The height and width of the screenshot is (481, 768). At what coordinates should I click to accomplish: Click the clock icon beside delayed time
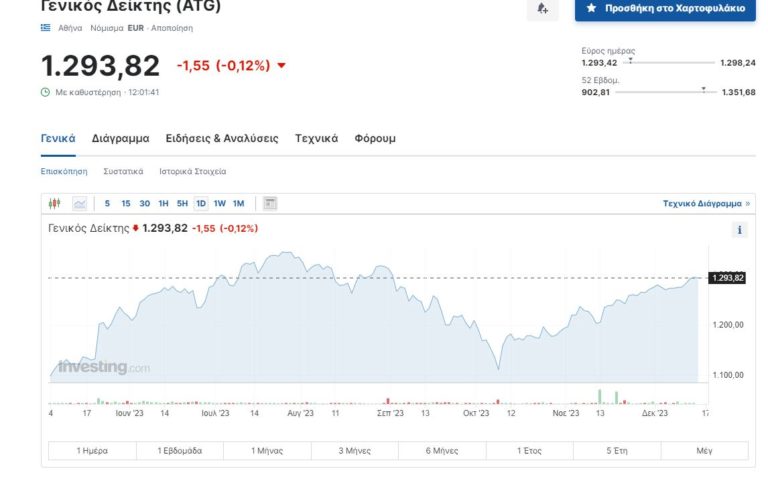[x=45, y=92]
